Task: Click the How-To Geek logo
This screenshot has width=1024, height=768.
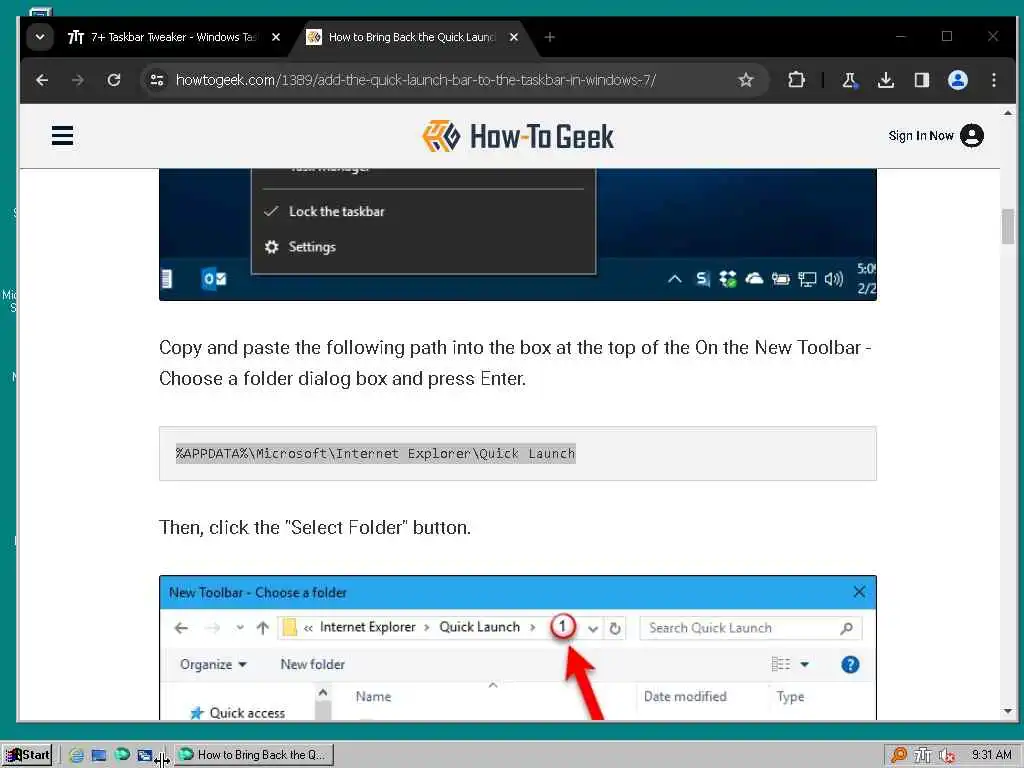Action: 518,136
